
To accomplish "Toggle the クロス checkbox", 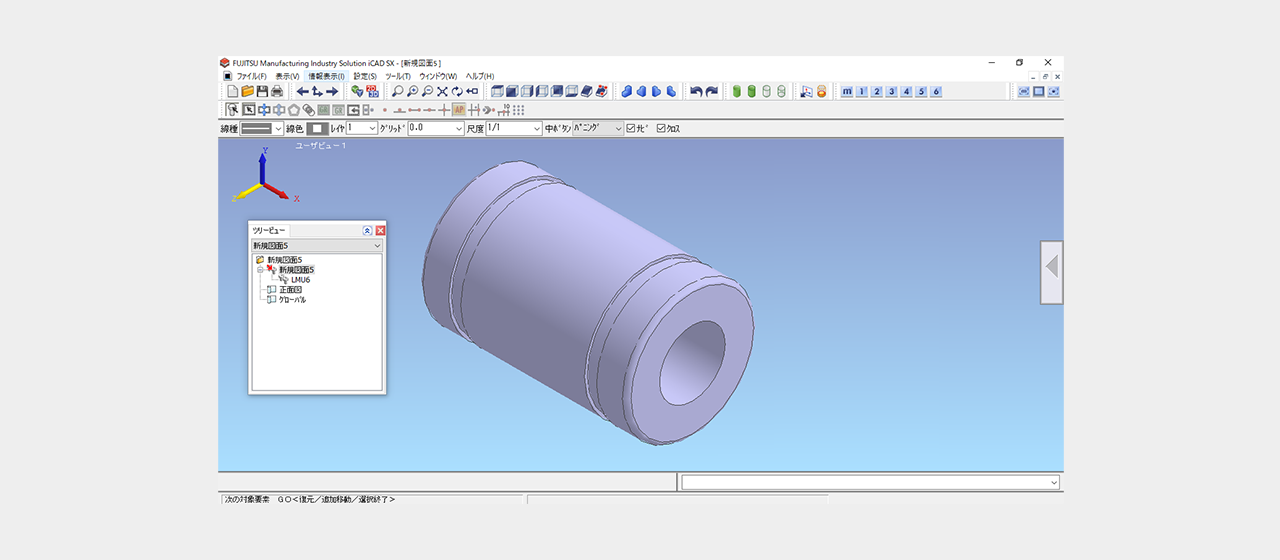I will (661, 128).
